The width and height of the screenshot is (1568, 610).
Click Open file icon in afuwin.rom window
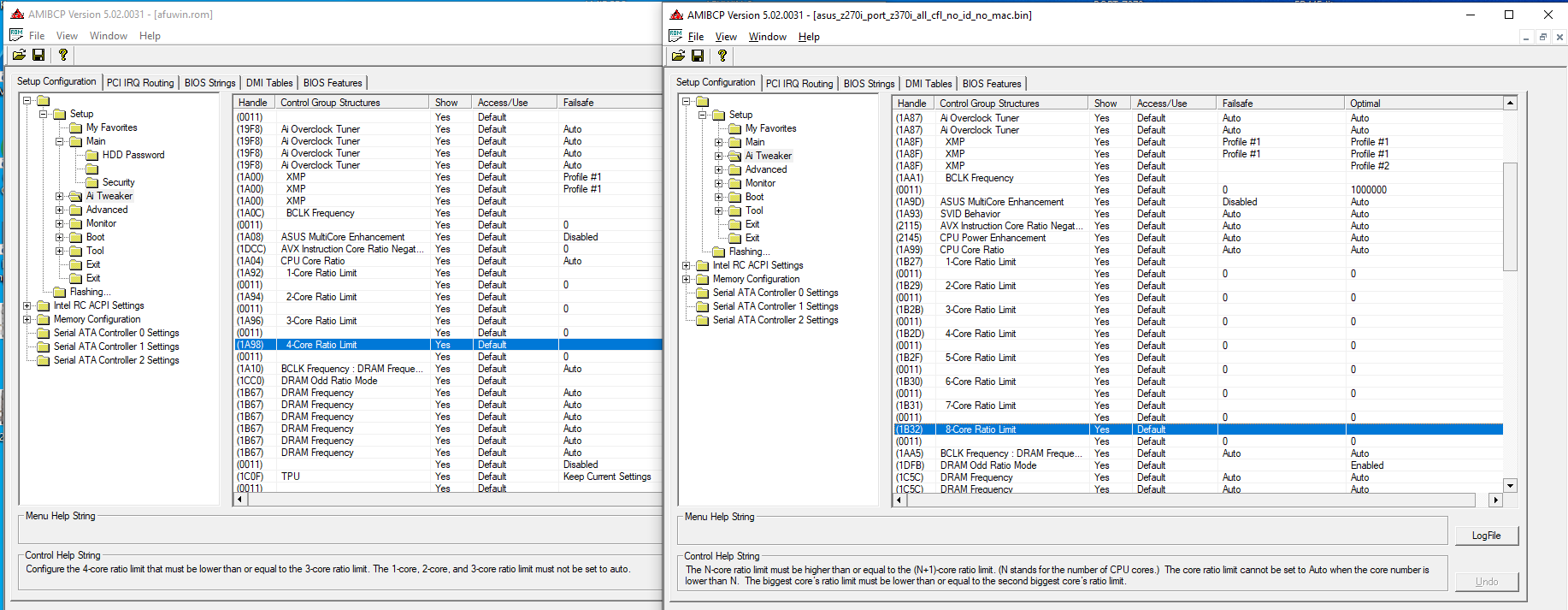click(19, 55)
